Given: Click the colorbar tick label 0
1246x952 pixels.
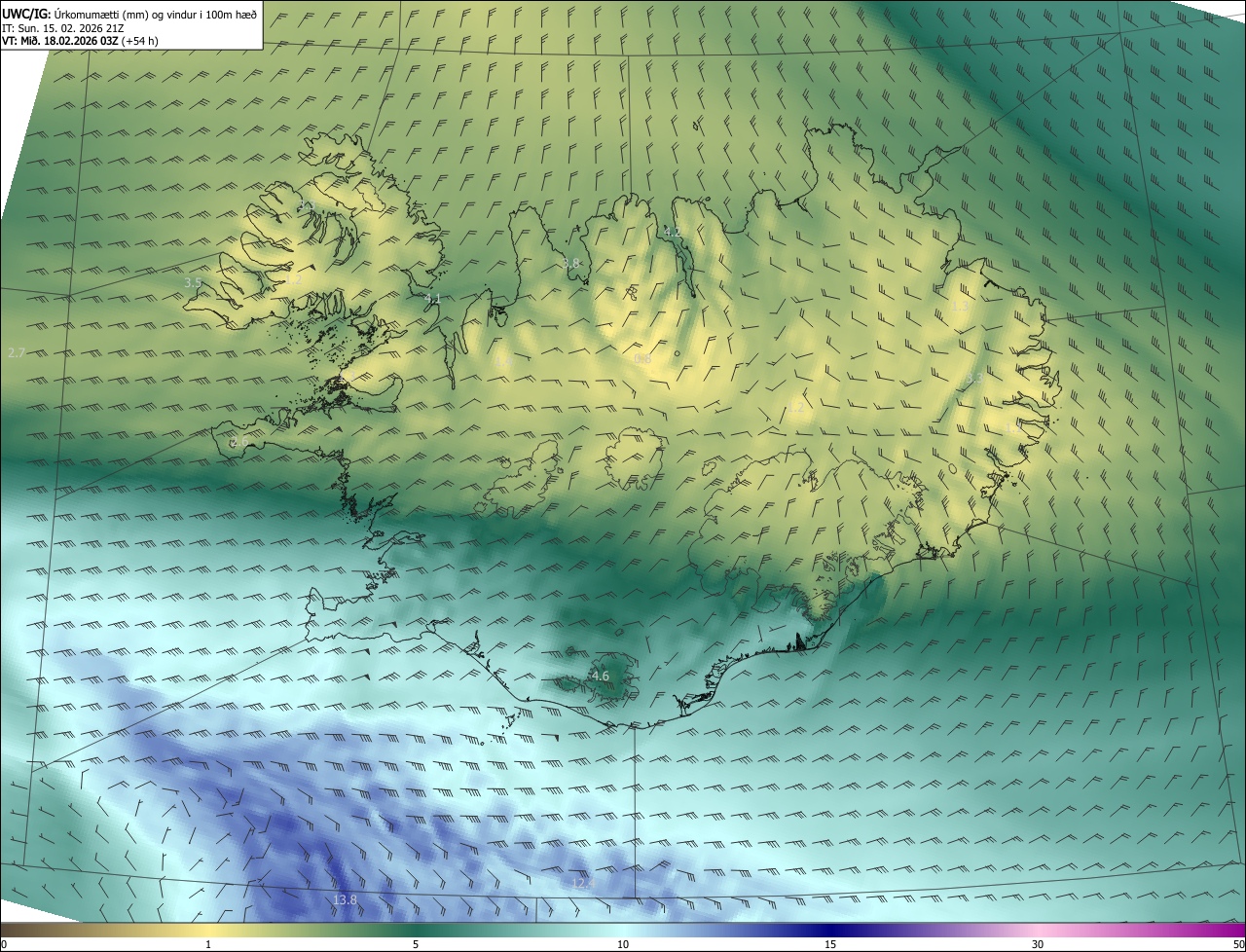Looking at the screenshot, I should (x=4, y=944).
